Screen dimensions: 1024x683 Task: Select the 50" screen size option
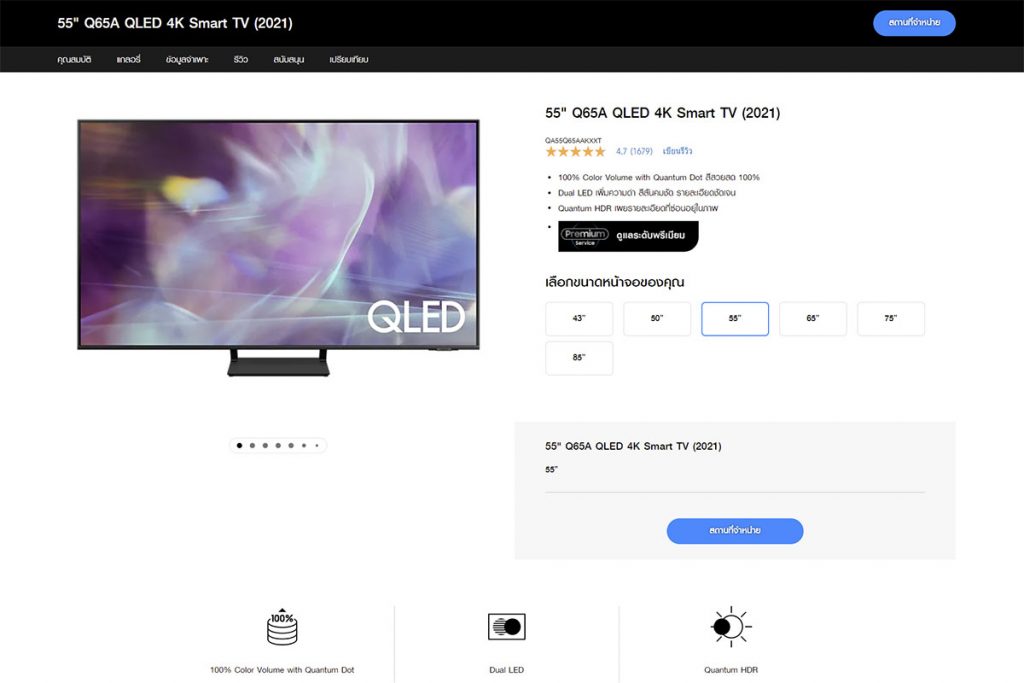coord(657,319)
